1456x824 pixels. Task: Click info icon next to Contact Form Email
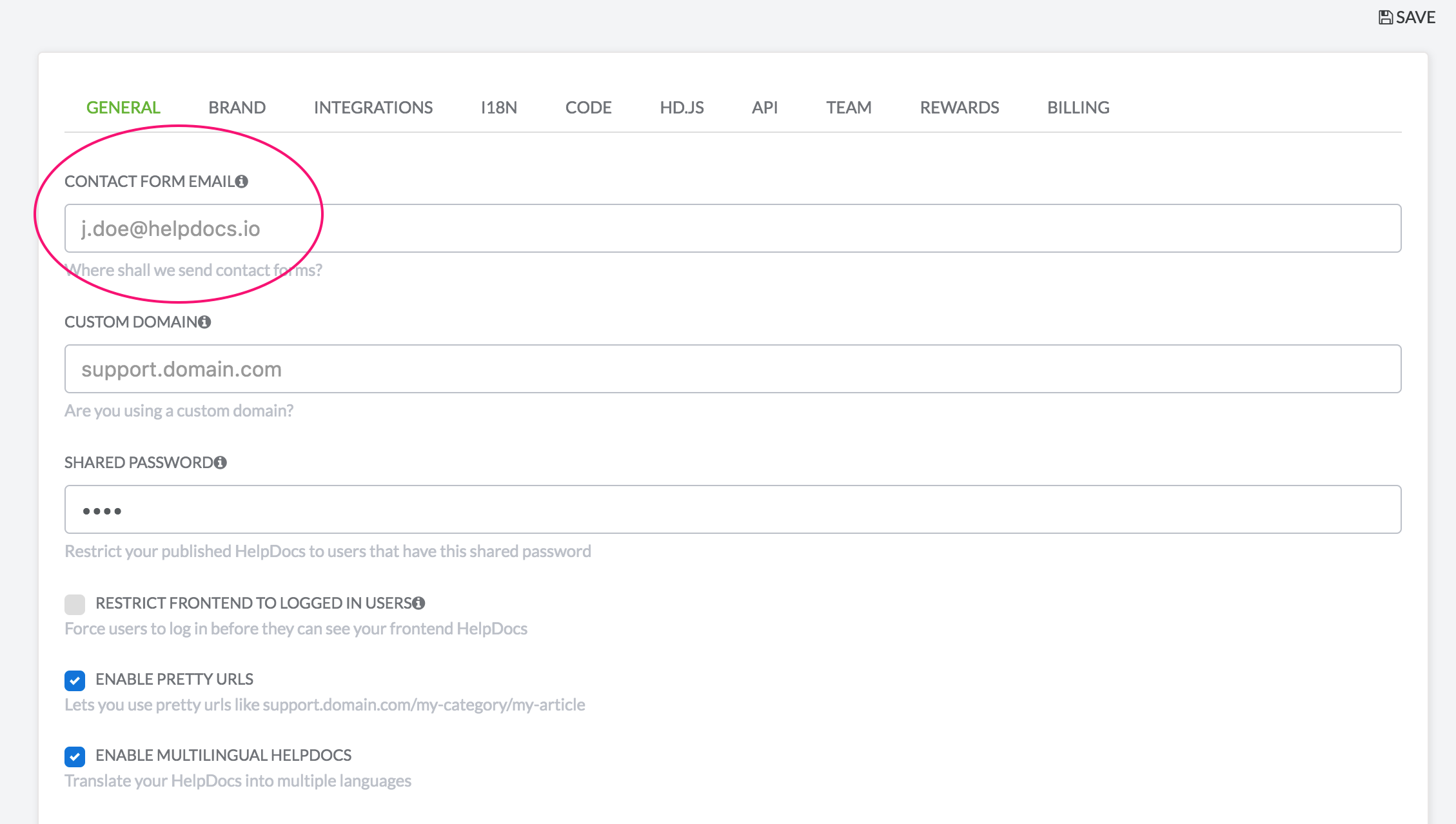pyautogui.click(x=242, y=182)
